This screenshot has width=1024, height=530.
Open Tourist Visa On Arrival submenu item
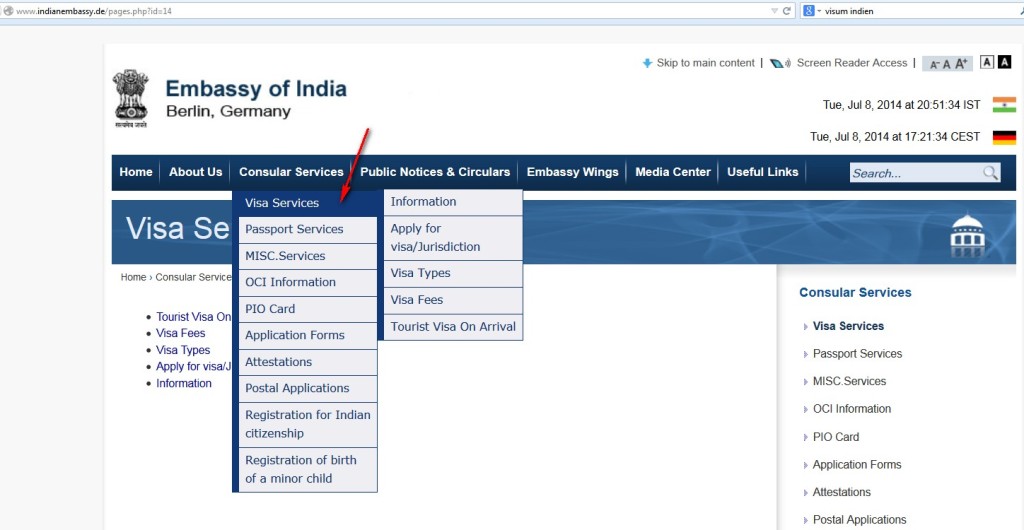(x=453, y=327)
